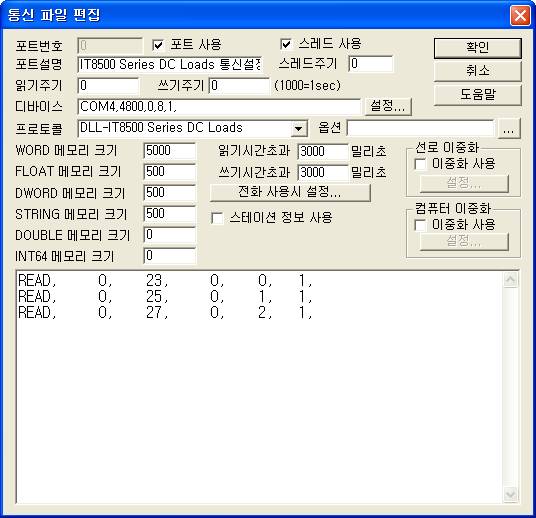Screen dimensions: 536x518
Task: Toggle the 스레드 사용 checkbox
Action: (286, 44)
